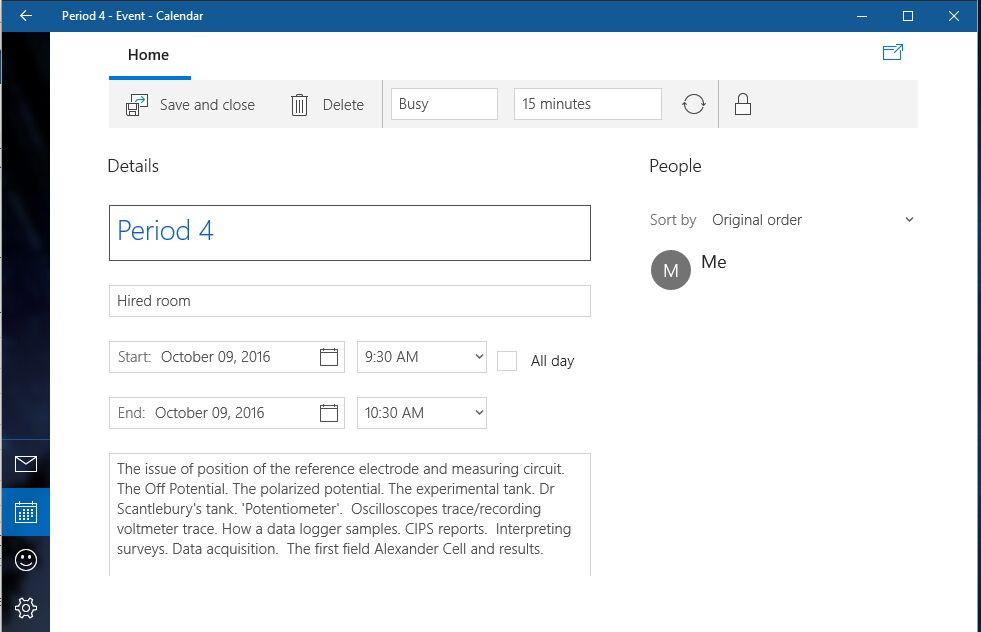Switch to Mail app in sidebar
This screenshot has height=632, width=981.
[x=26, y=464]
